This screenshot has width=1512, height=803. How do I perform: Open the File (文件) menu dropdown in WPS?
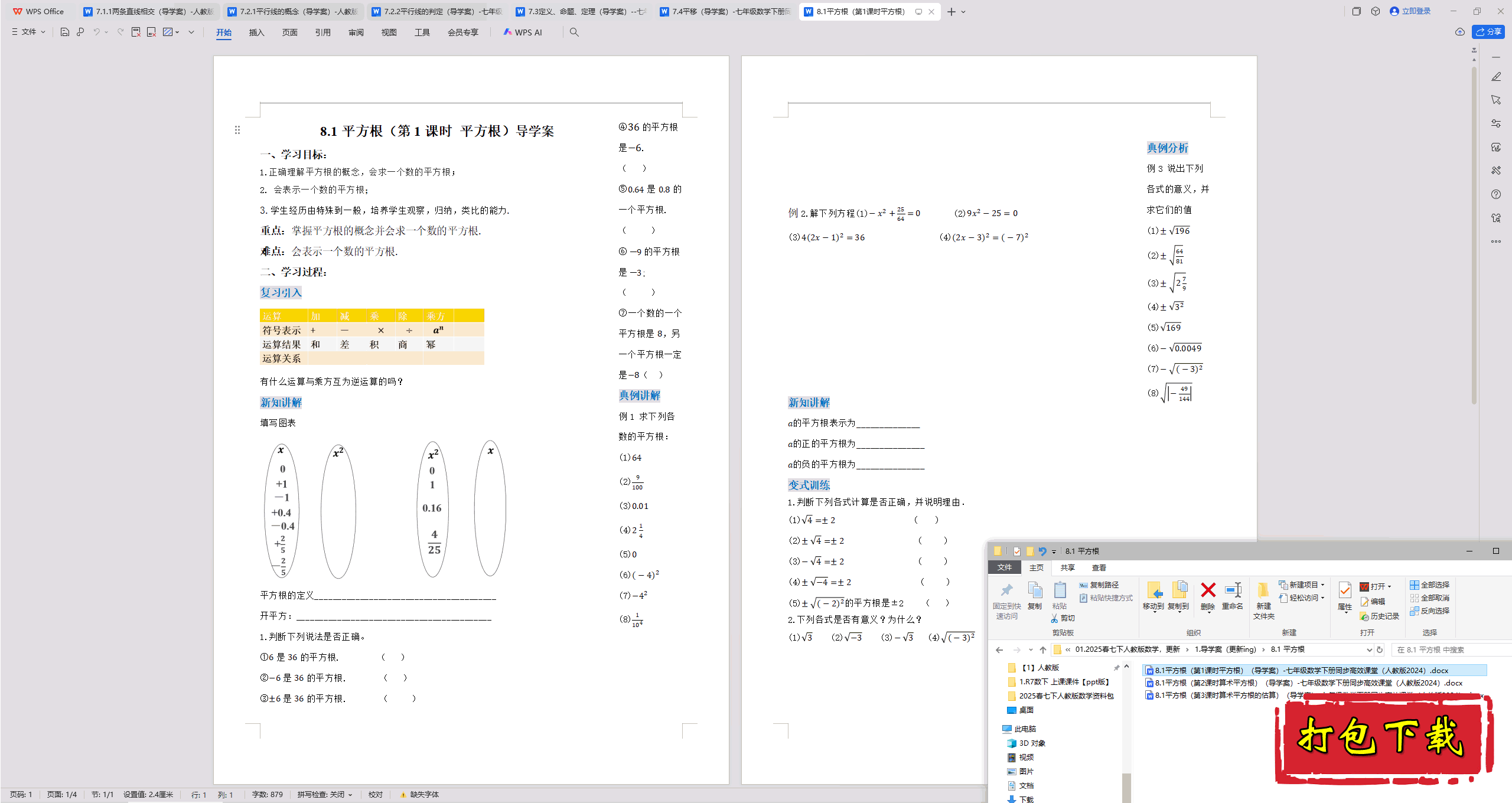point(28,32)
